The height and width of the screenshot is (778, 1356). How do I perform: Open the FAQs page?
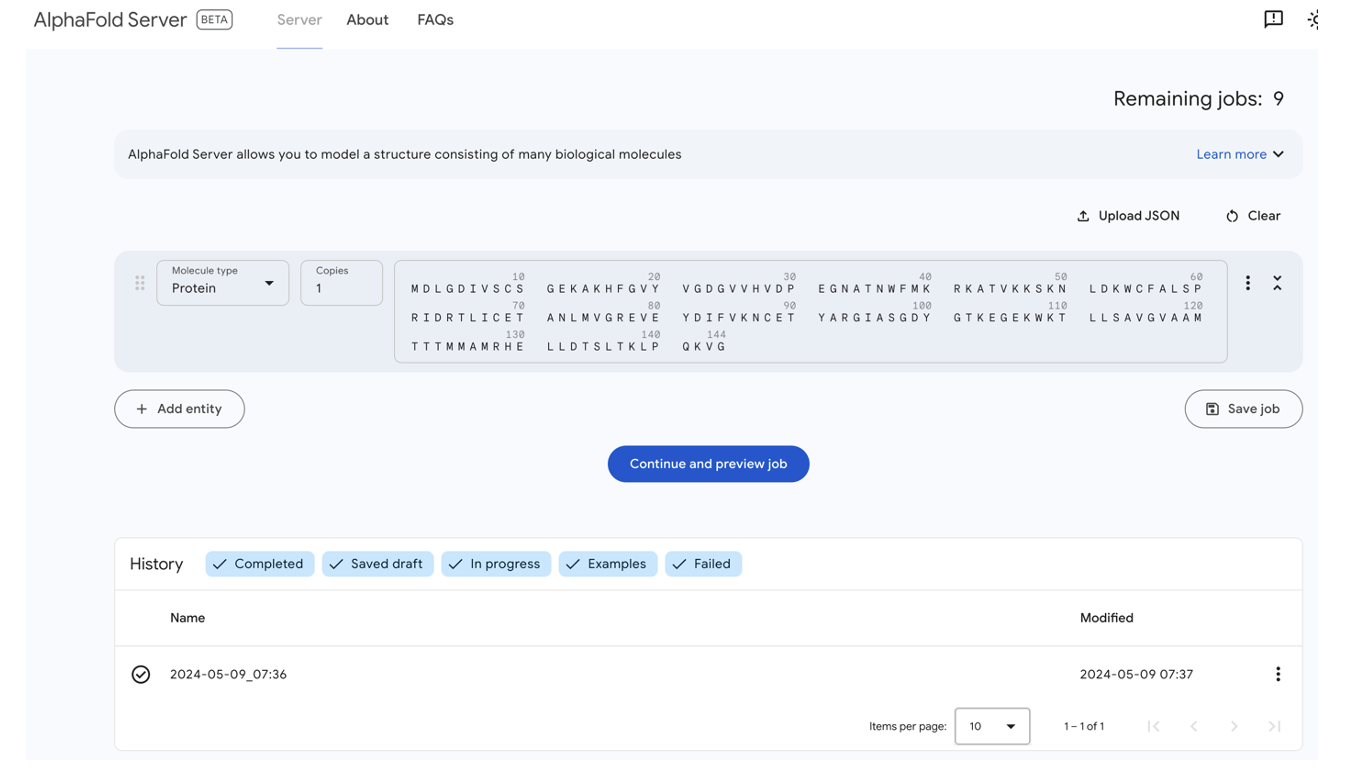[x=435, y=19]
